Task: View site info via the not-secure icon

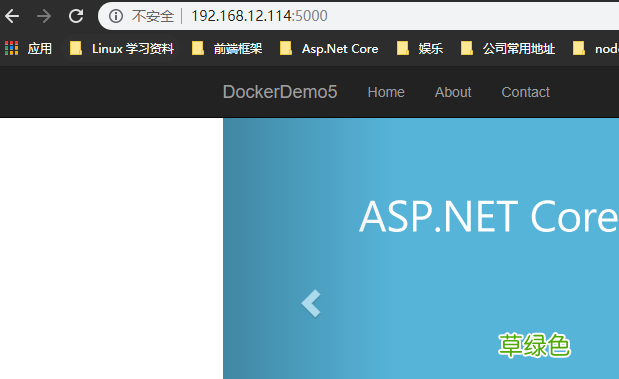Action: point(116,16)
